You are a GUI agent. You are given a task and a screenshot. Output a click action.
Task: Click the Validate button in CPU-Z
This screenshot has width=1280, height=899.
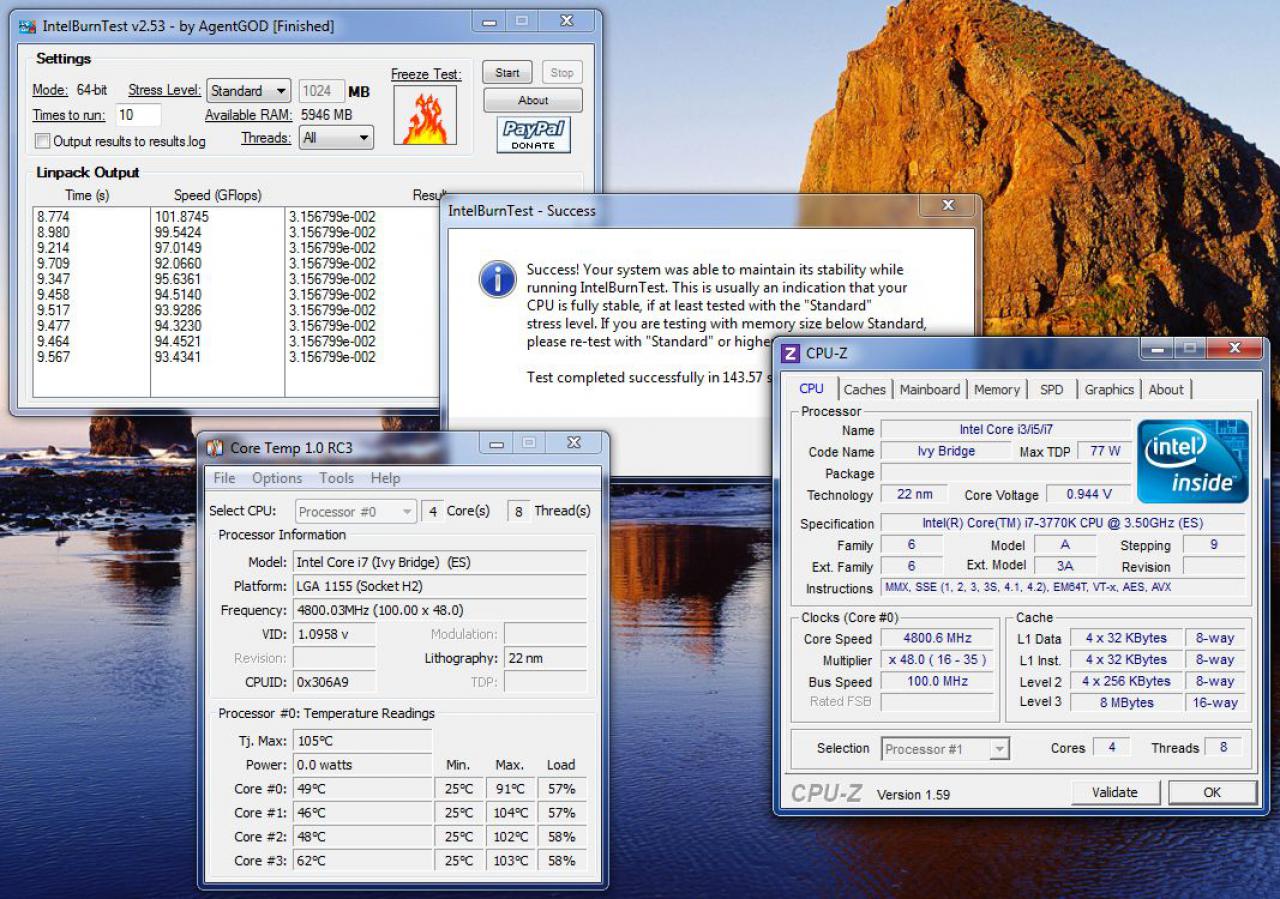pos(1114,792)
